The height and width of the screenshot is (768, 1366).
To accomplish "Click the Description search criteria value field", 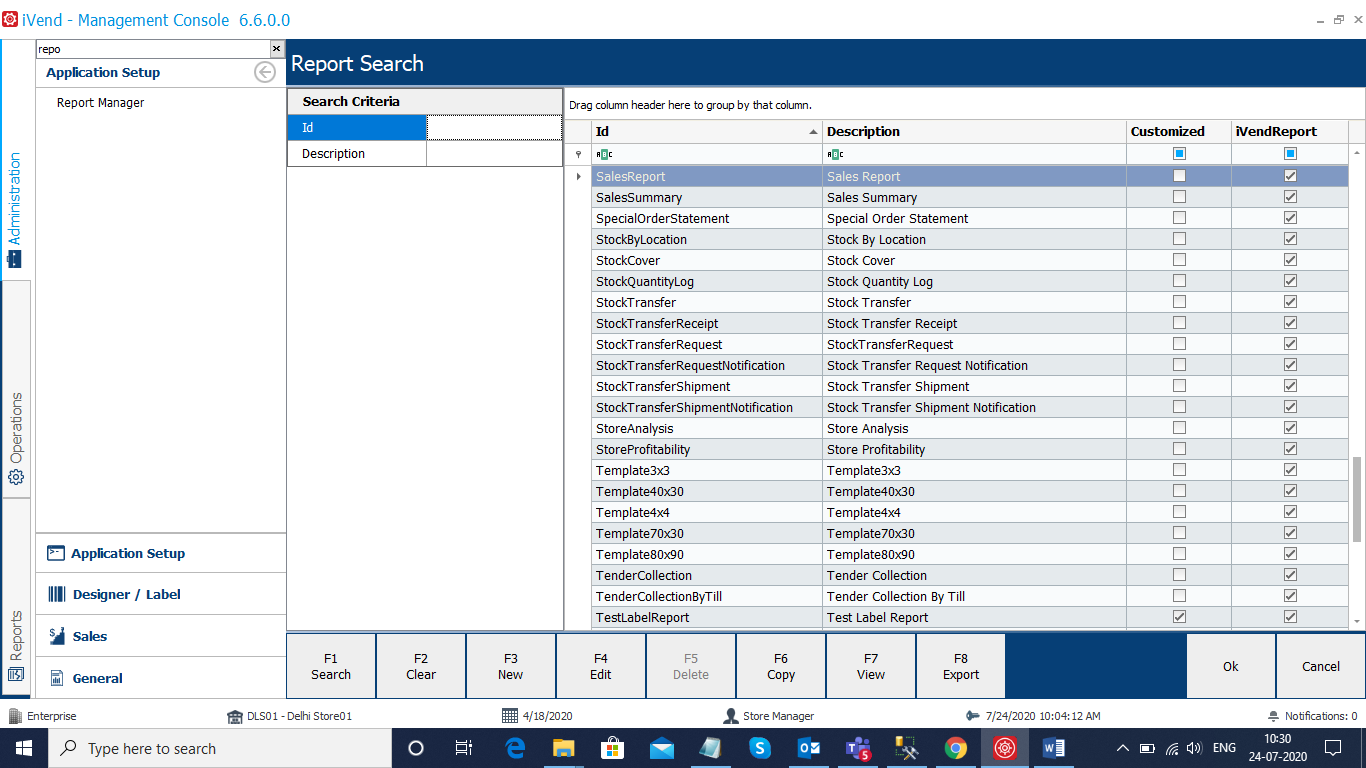I will 494,154.
